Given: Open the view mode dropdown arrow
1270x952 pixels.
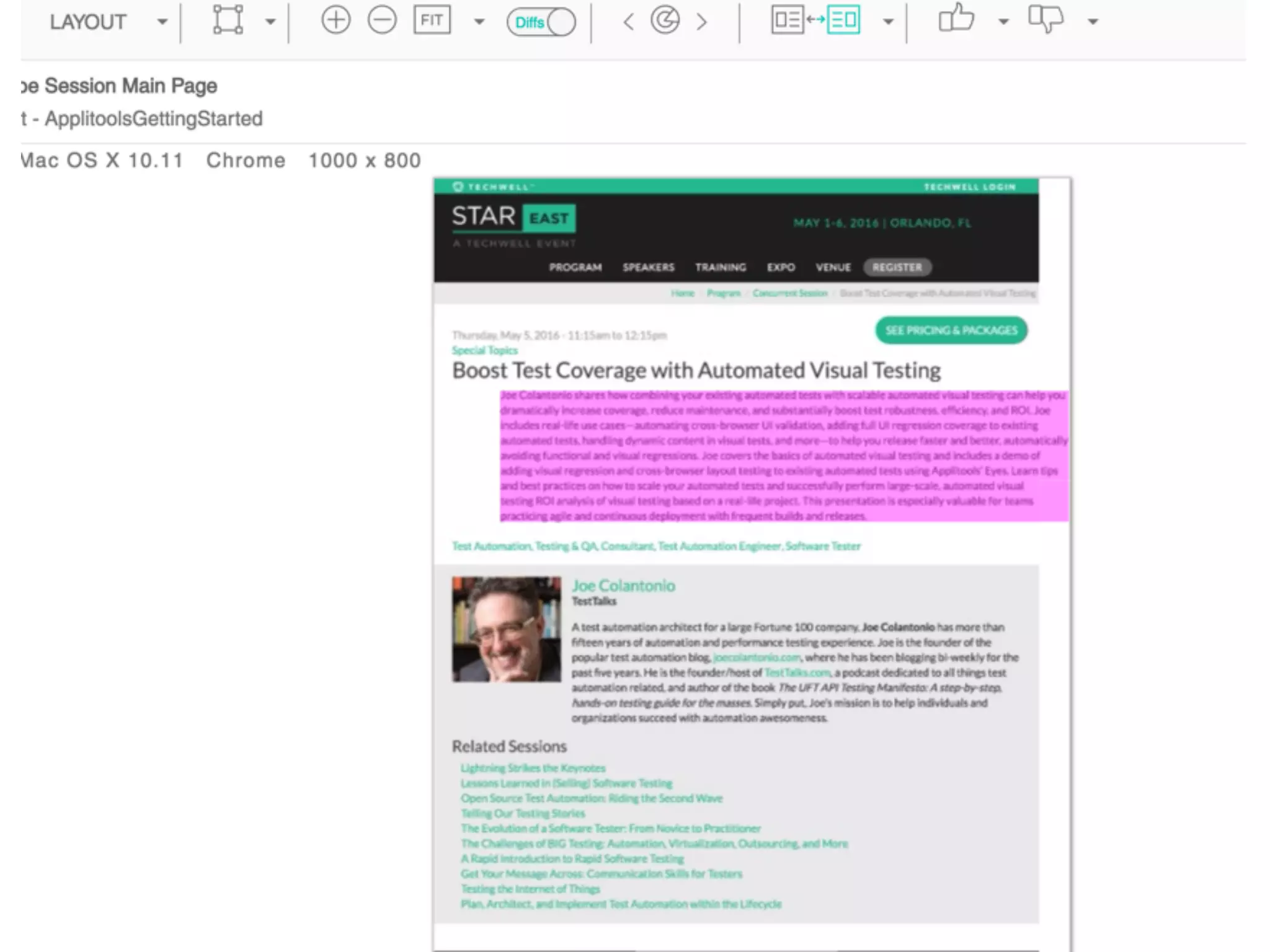Looking at the screenshot, I should [x=888, y=22].
